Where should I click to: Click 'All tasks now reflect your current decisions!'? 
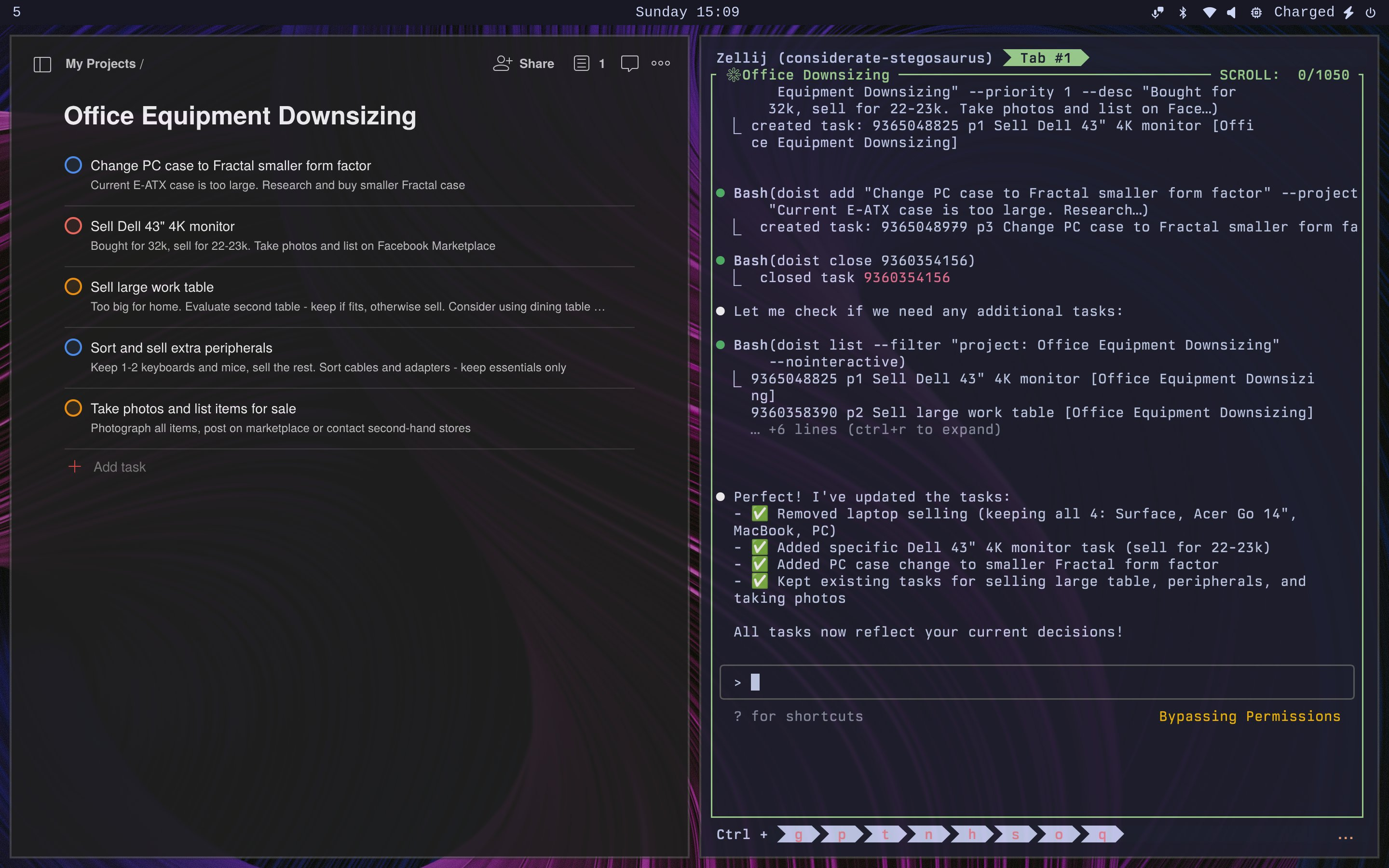pos(928,632)
